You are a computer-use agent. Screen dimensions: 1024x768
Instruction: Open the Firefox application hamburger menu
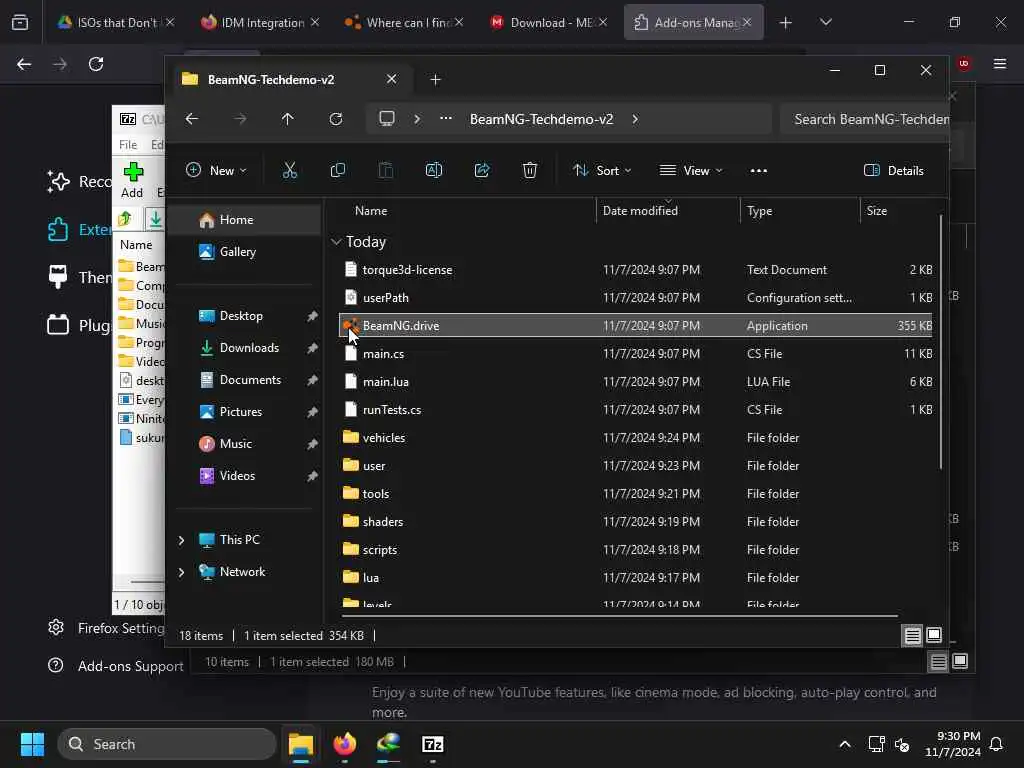pyautogui.click(x=1000, y=64)
